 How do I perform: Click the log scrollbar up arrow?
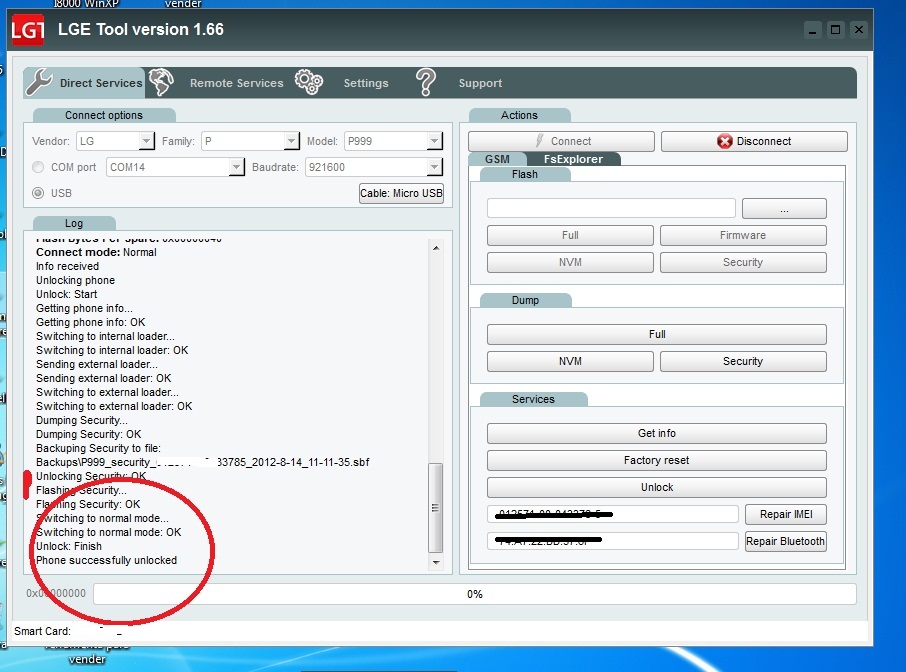tap(436, 248)
